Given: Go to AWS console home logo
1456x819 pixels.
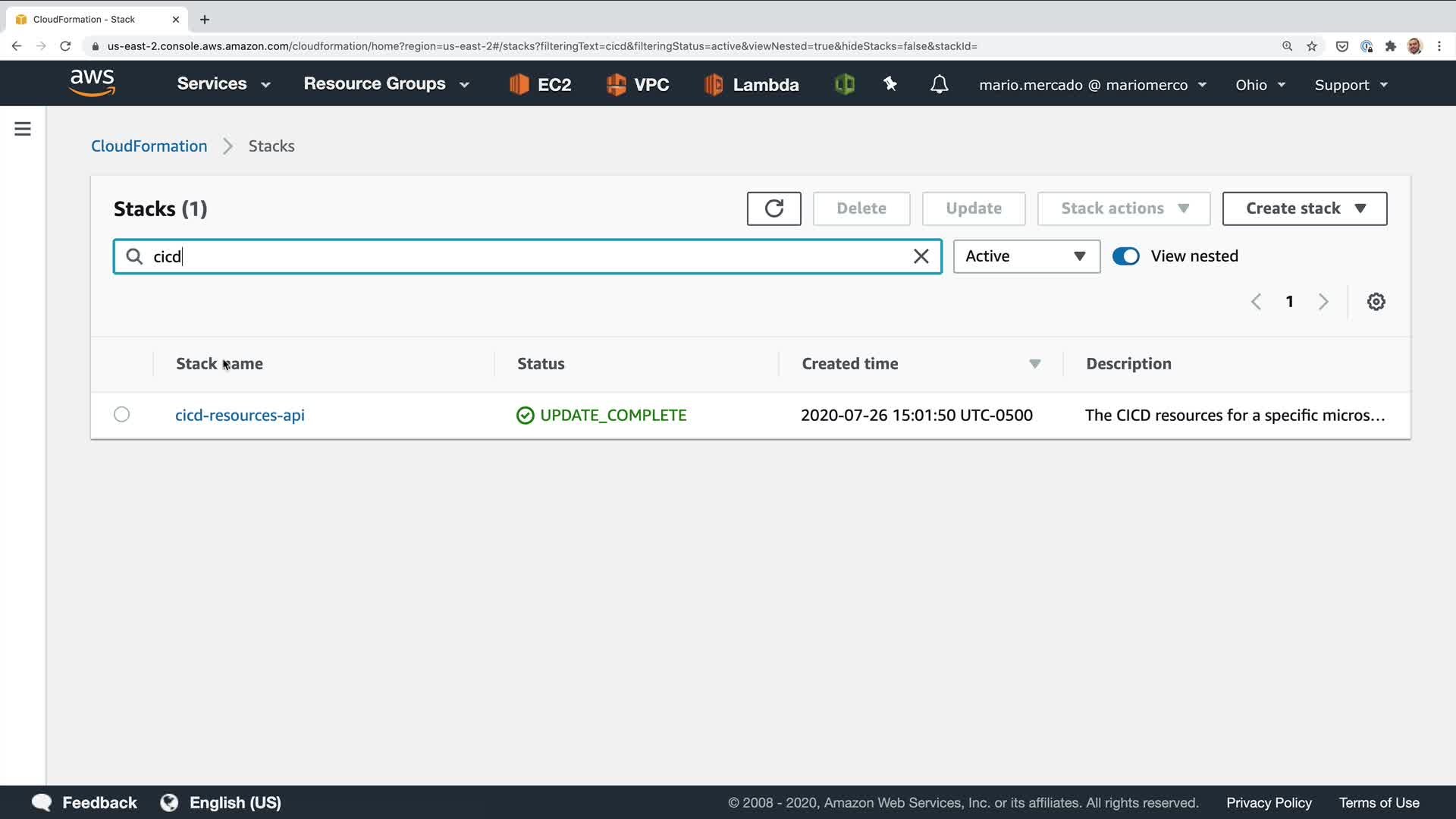Looking at the screenshot, I should coord(93,83).
